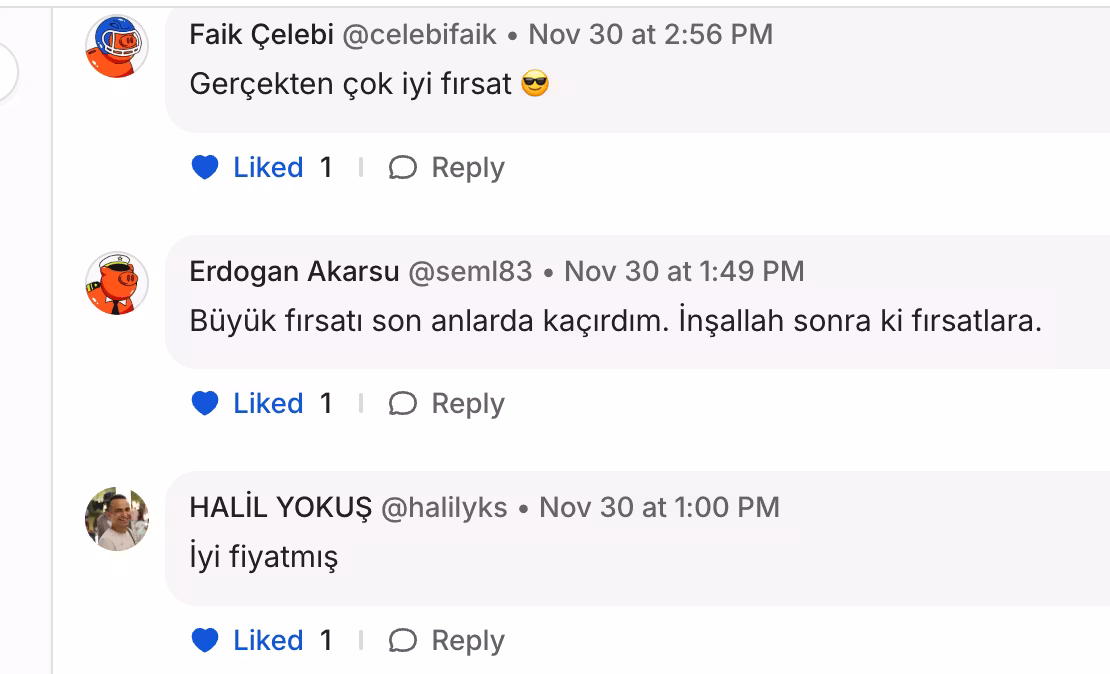Click the @halilyks handle
The width and height of the screenshot is (1110, 674).
[444, 507]
